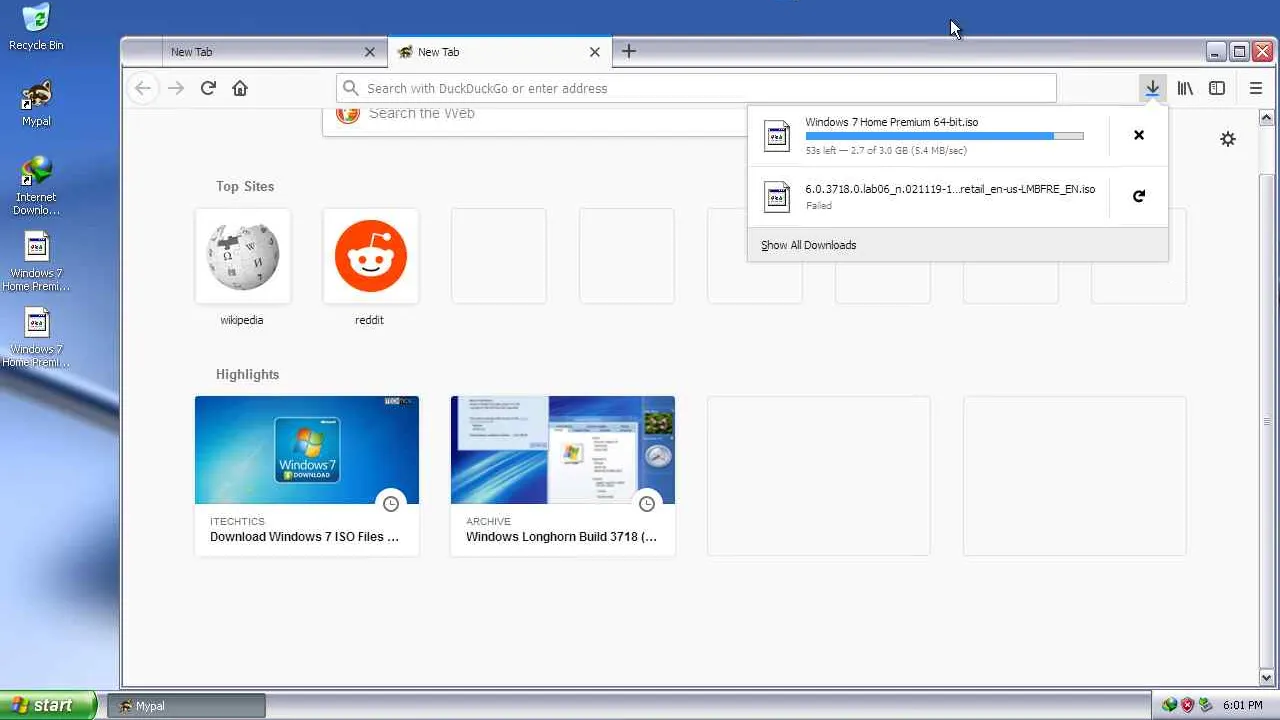Open the New Tab customize gear
This screenshot has height=720, width=1280.
(x=1228, y=139)
